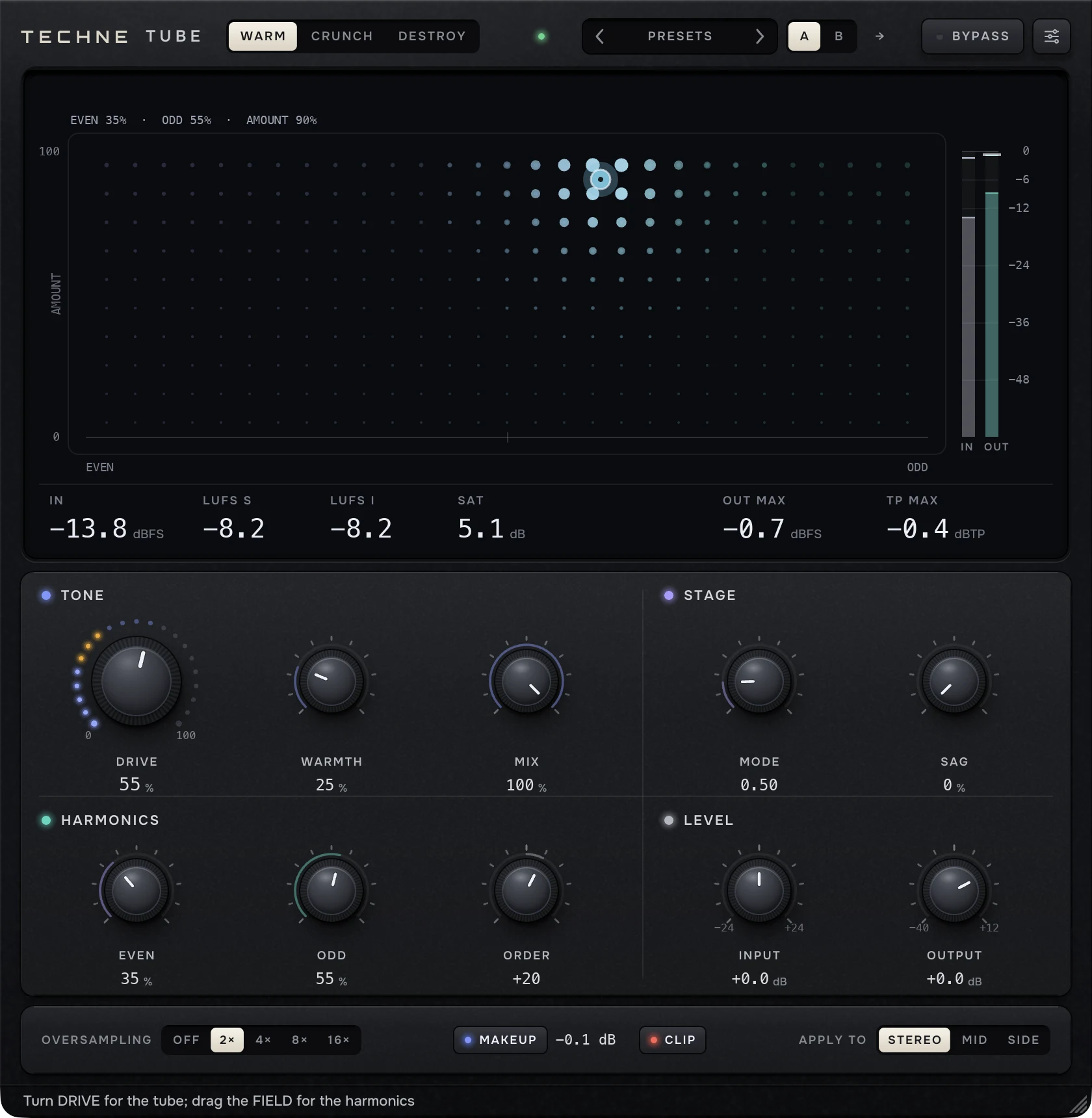Viewport: 1092px width, 1118px height.
Task: Select the B comparison slot
Action: tap(838, 36)
